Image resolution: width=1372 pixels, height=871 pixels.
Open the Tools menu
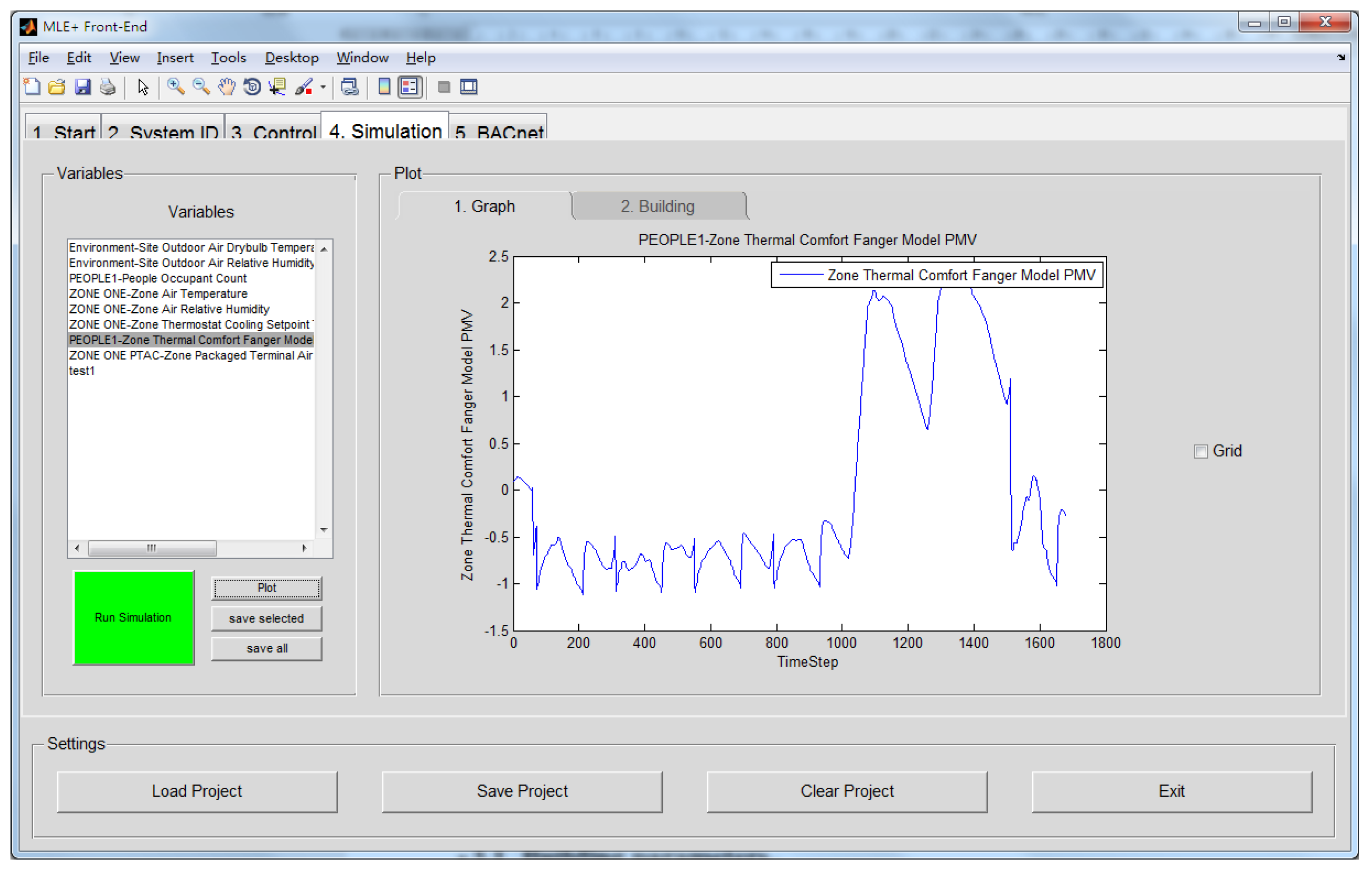[229, 58]
